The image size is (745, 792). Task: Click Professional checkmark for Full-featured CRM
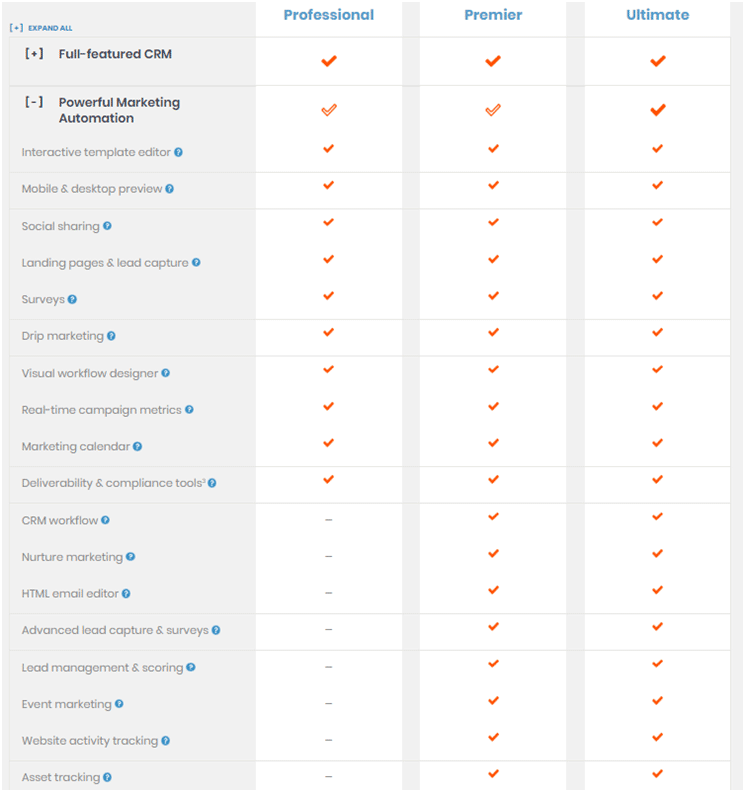329,61
